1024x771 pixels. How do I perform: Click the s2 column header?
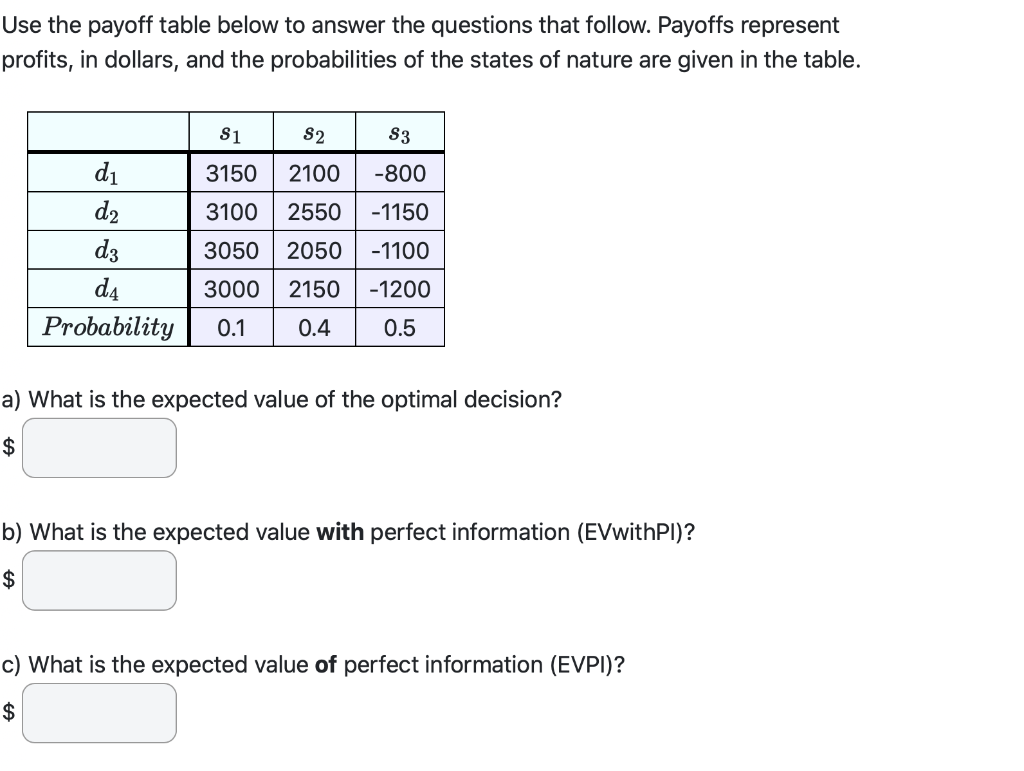[314, 133]
